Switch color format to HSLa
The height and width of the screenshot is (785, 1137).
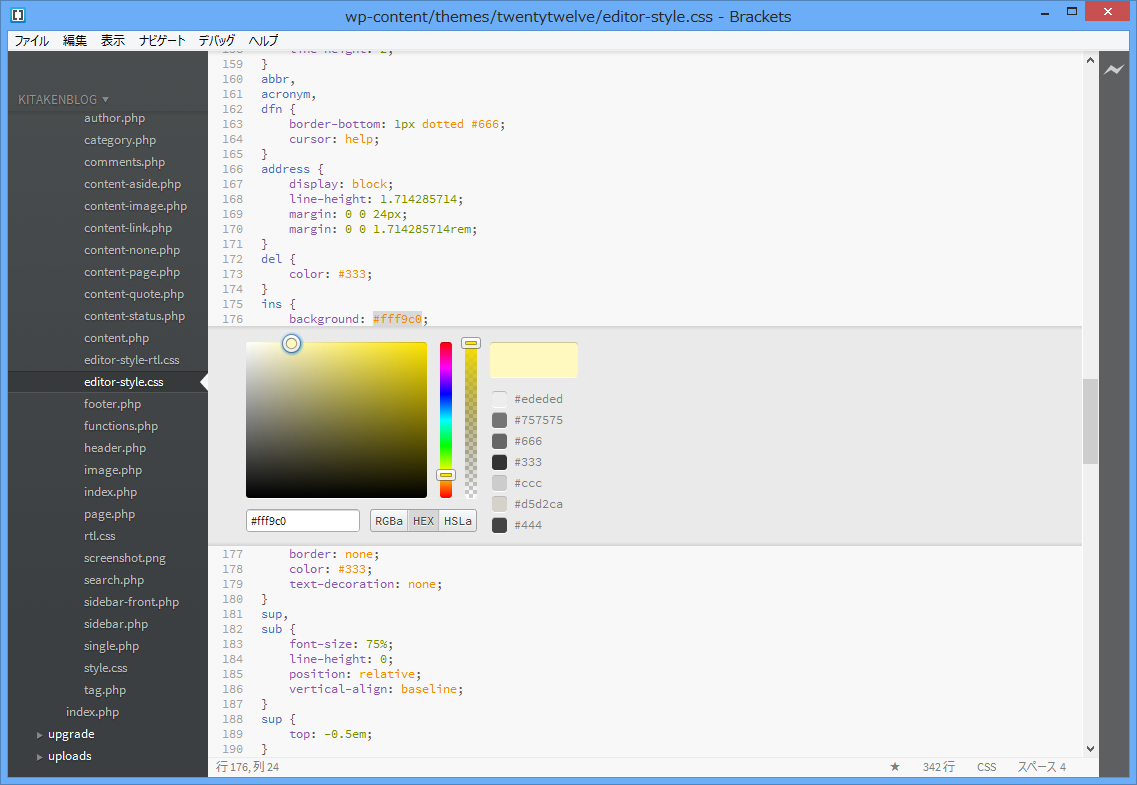pyautogui.click(x=457, y=521)
